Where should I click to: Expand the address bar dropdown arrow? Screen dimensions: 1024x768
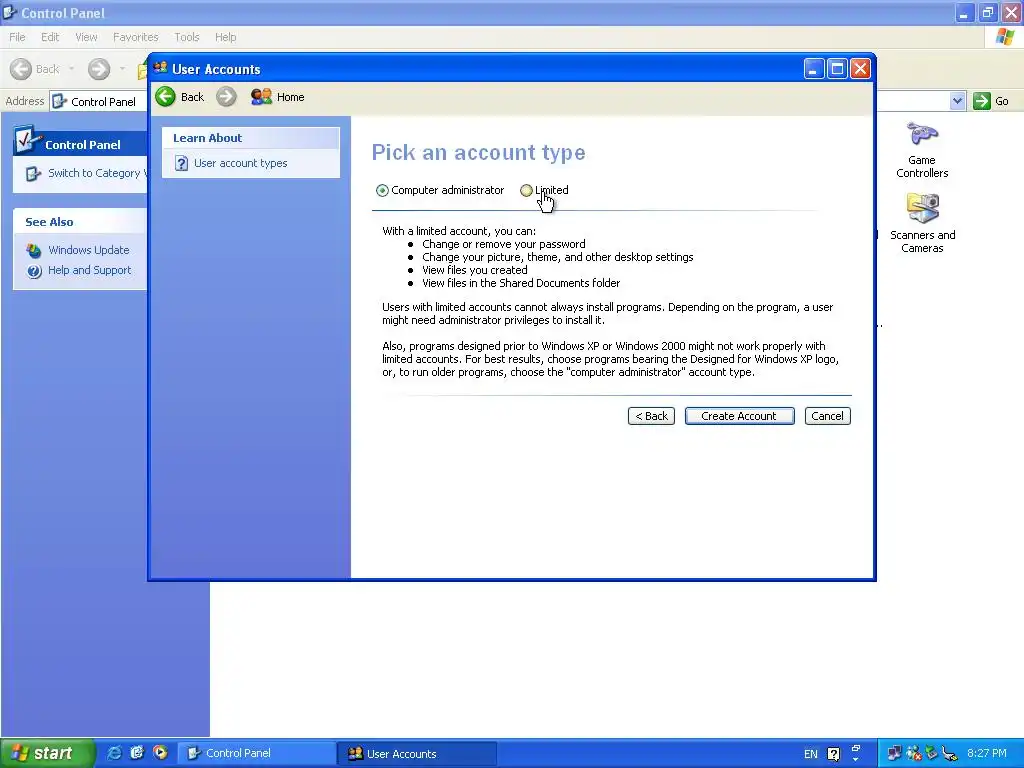click(957, 101)
